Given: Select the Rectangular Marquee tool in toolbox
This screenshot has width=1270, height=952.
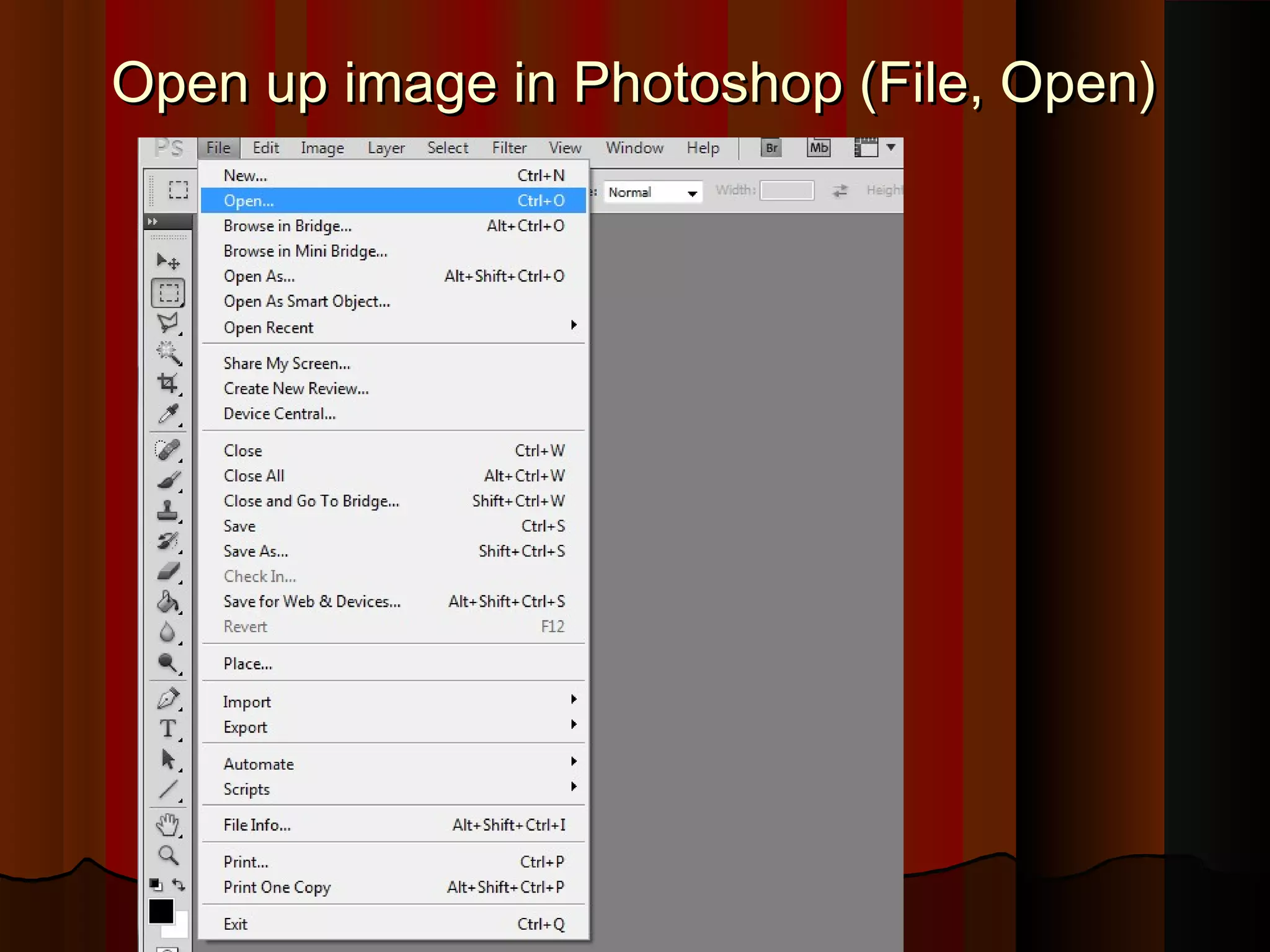Looking at the screenshot, I should click(x=168, y=293).
